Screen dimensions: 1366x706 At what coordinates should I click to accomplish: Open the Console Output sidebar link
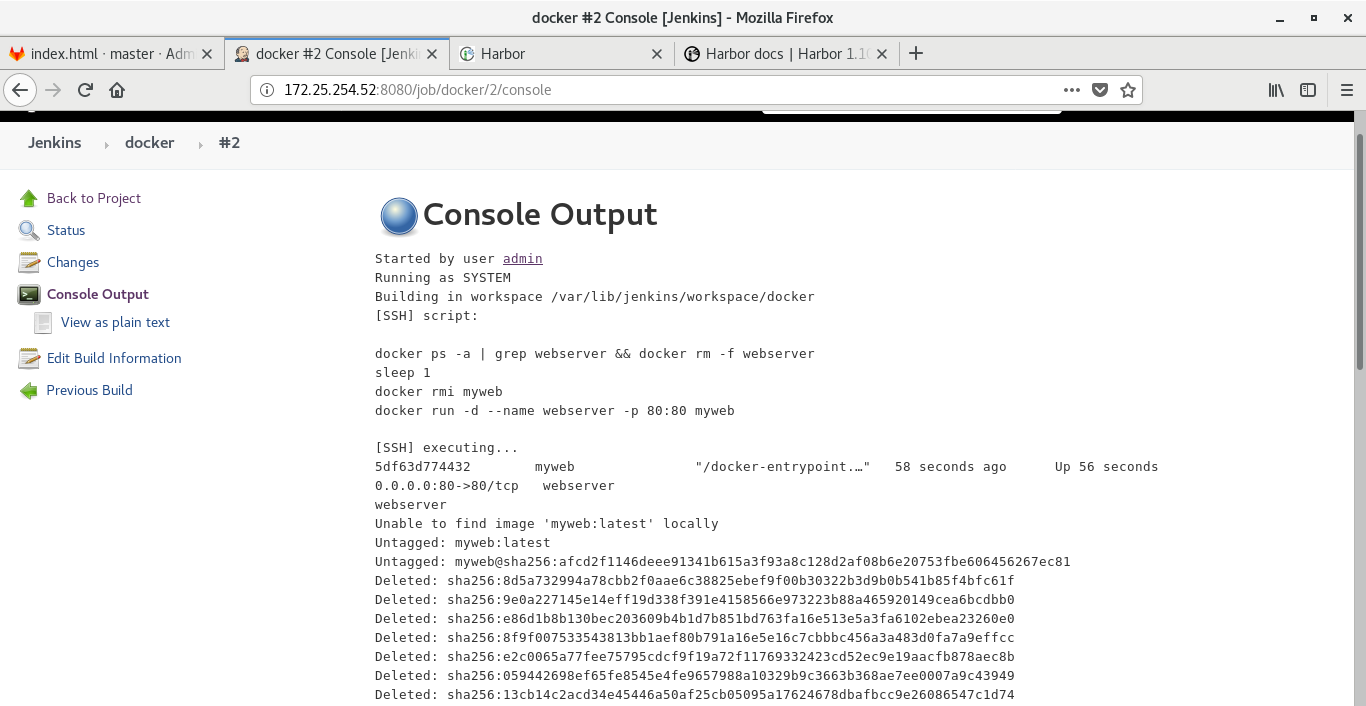tap(98, 294)
